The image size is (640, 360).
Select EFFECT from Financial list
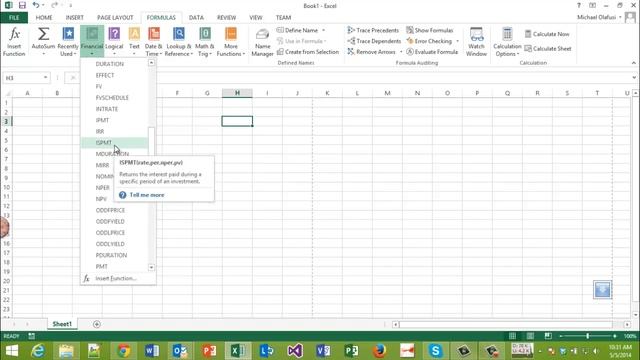(114, 75)
